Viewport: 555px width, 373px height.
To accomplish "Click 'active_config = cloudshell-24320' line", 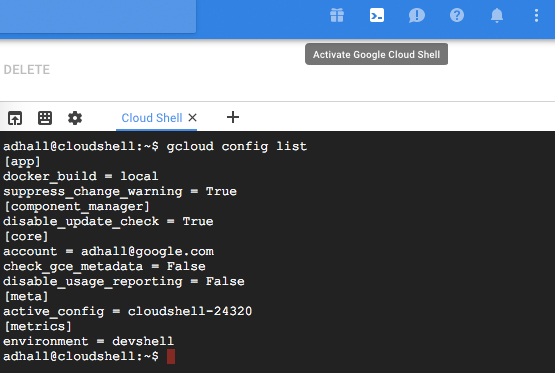I will click(x=127, y=311).
